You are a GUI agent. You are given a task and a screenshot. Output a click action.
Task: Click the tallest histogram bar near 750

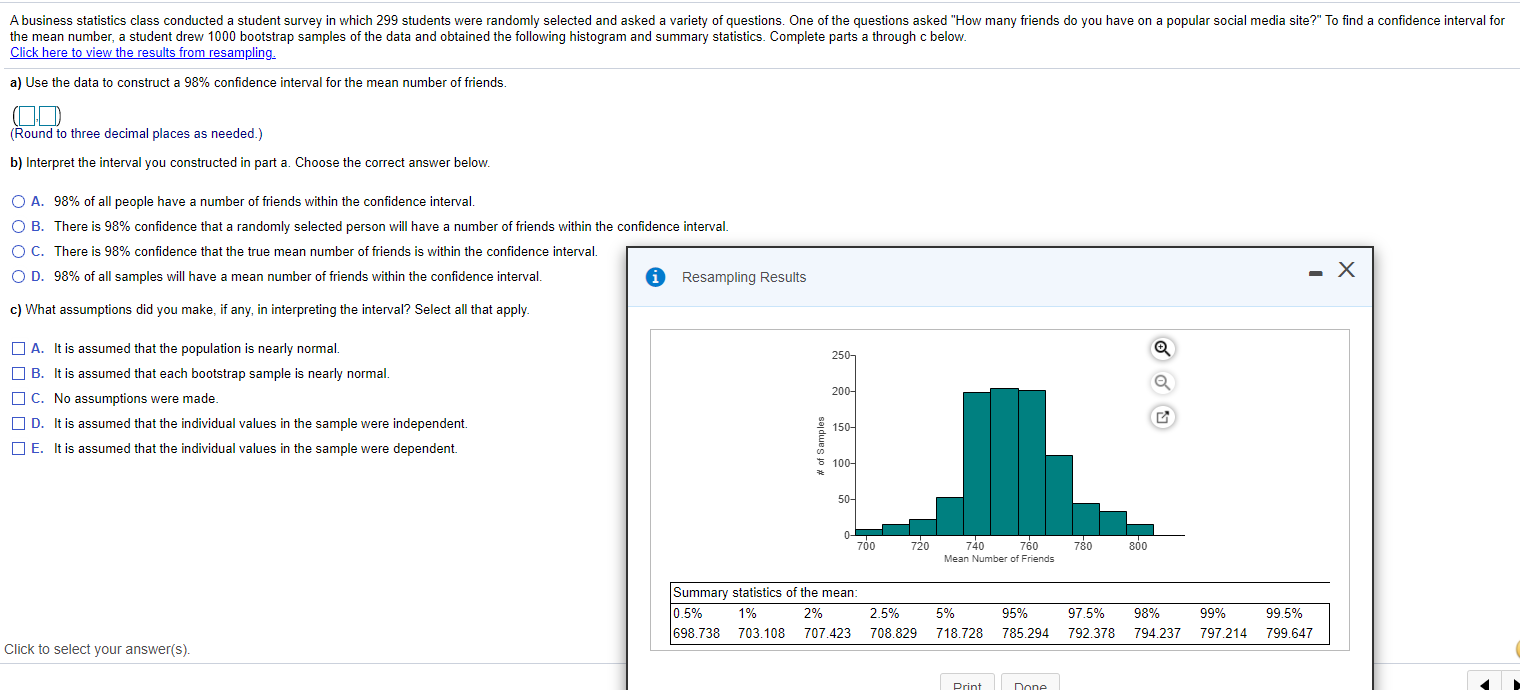tap(1004, 461)
